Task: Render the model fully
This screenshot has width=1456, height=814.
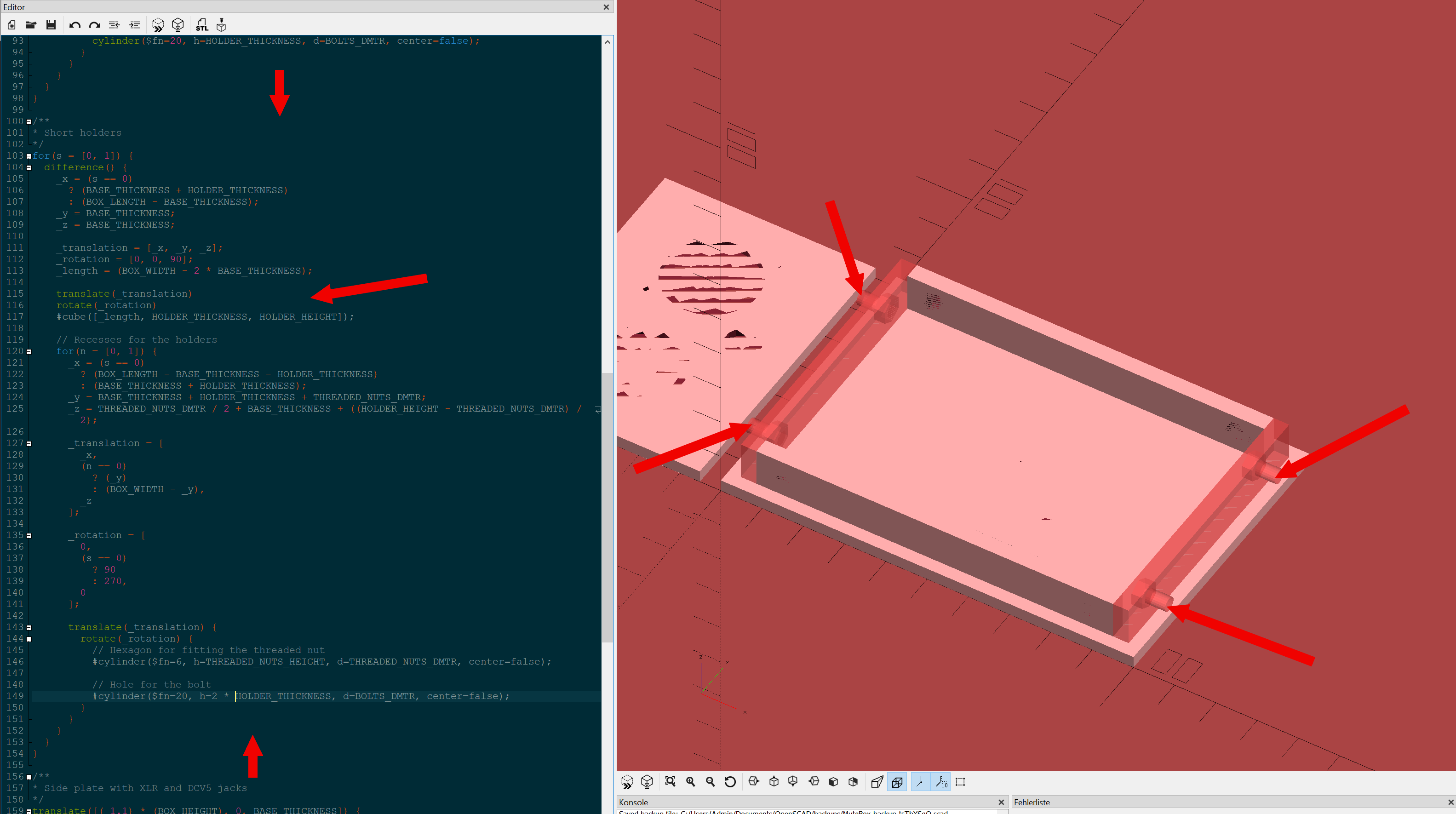Action: pyautogui.click(x=178, y=25)
